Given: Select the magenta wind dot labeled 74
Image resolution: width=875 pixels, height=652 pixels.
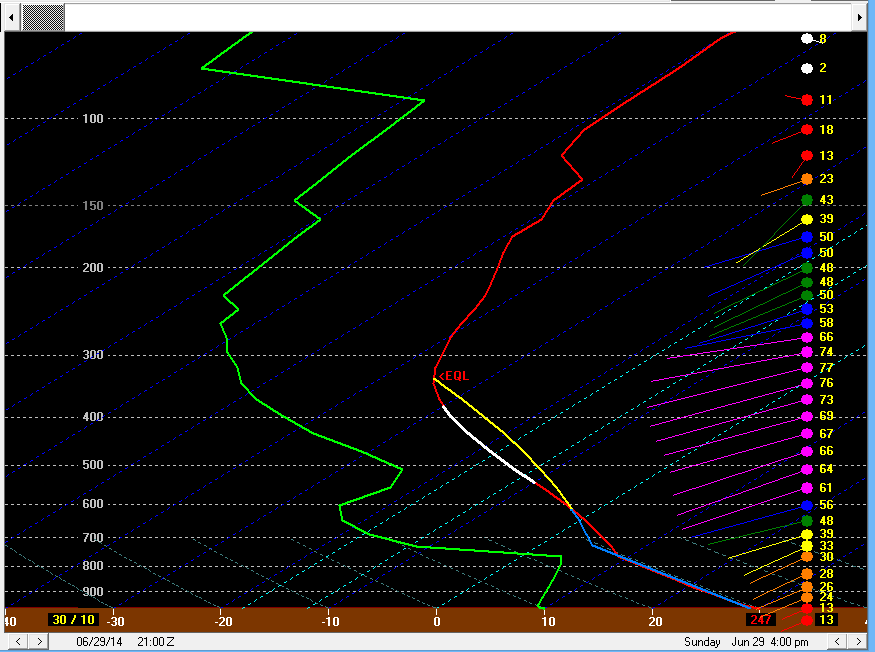Looking at the screenshot, I should (807, 352).
